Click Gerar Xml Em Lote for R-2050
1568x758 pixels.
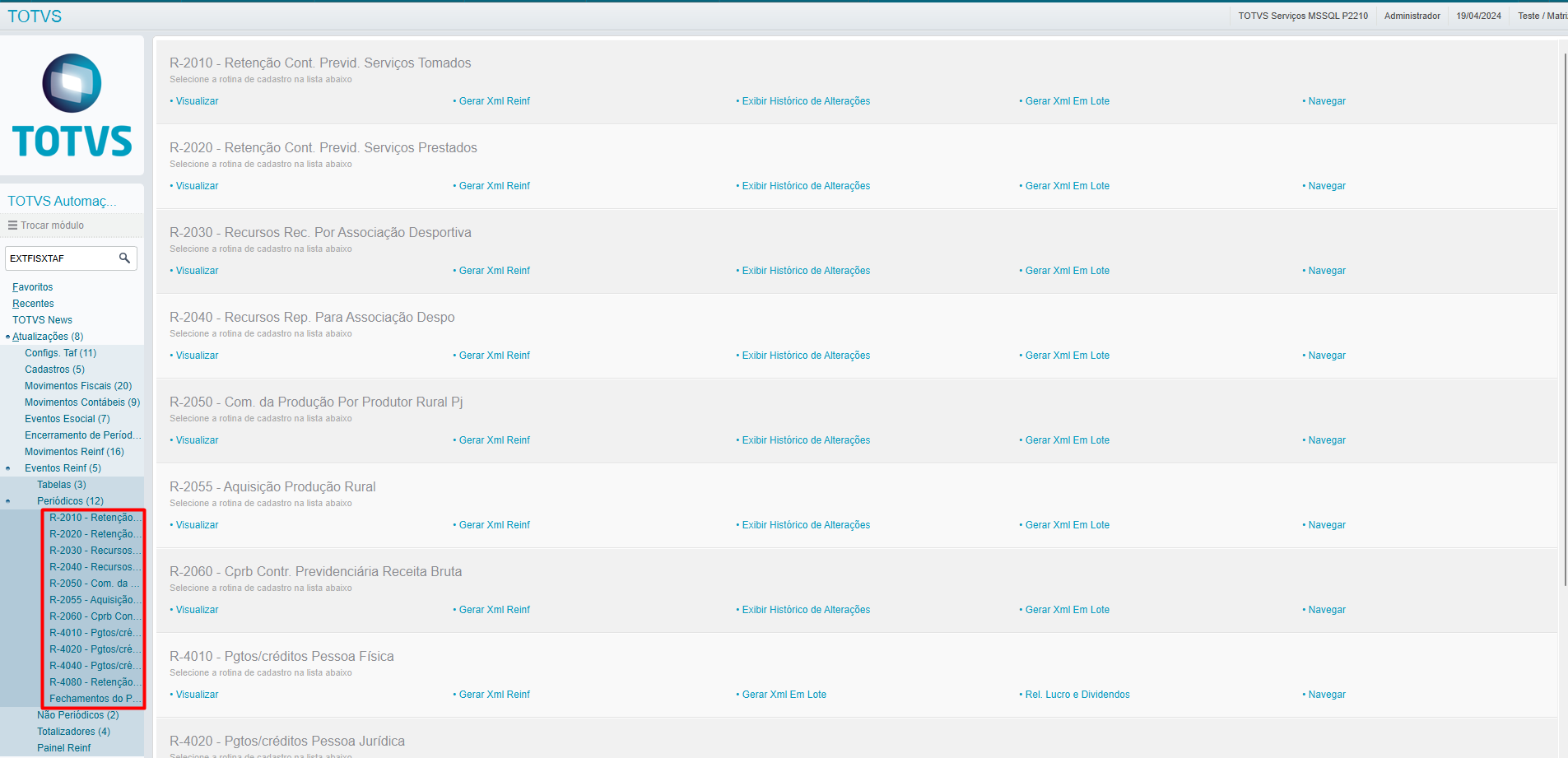pos(1067,440)
